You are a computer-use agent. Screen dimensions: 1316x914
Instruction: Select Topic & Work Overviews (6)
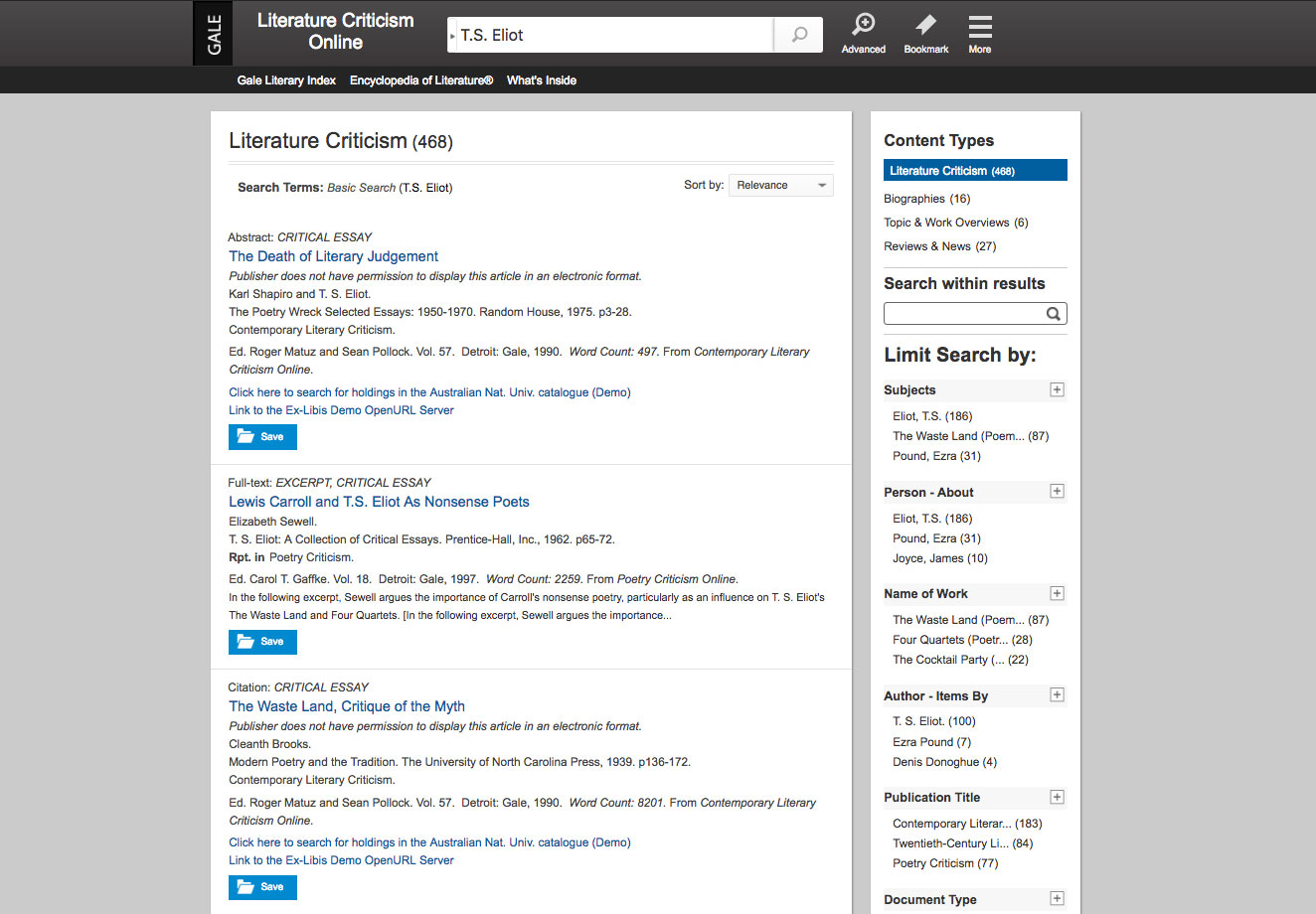point(956,223)
